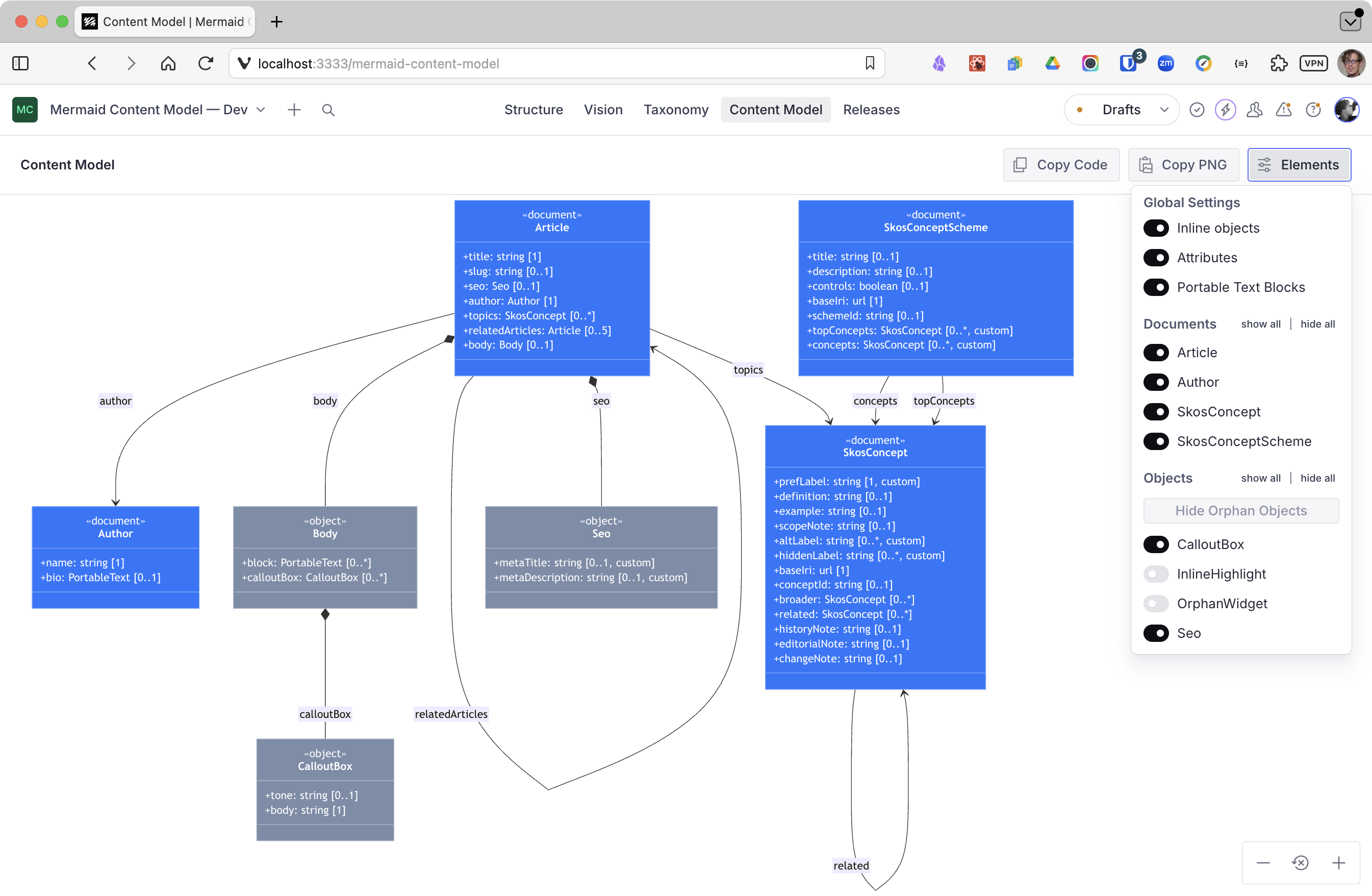
Task: Open the studio user avatar menu
Action: tap(1347, 110)
